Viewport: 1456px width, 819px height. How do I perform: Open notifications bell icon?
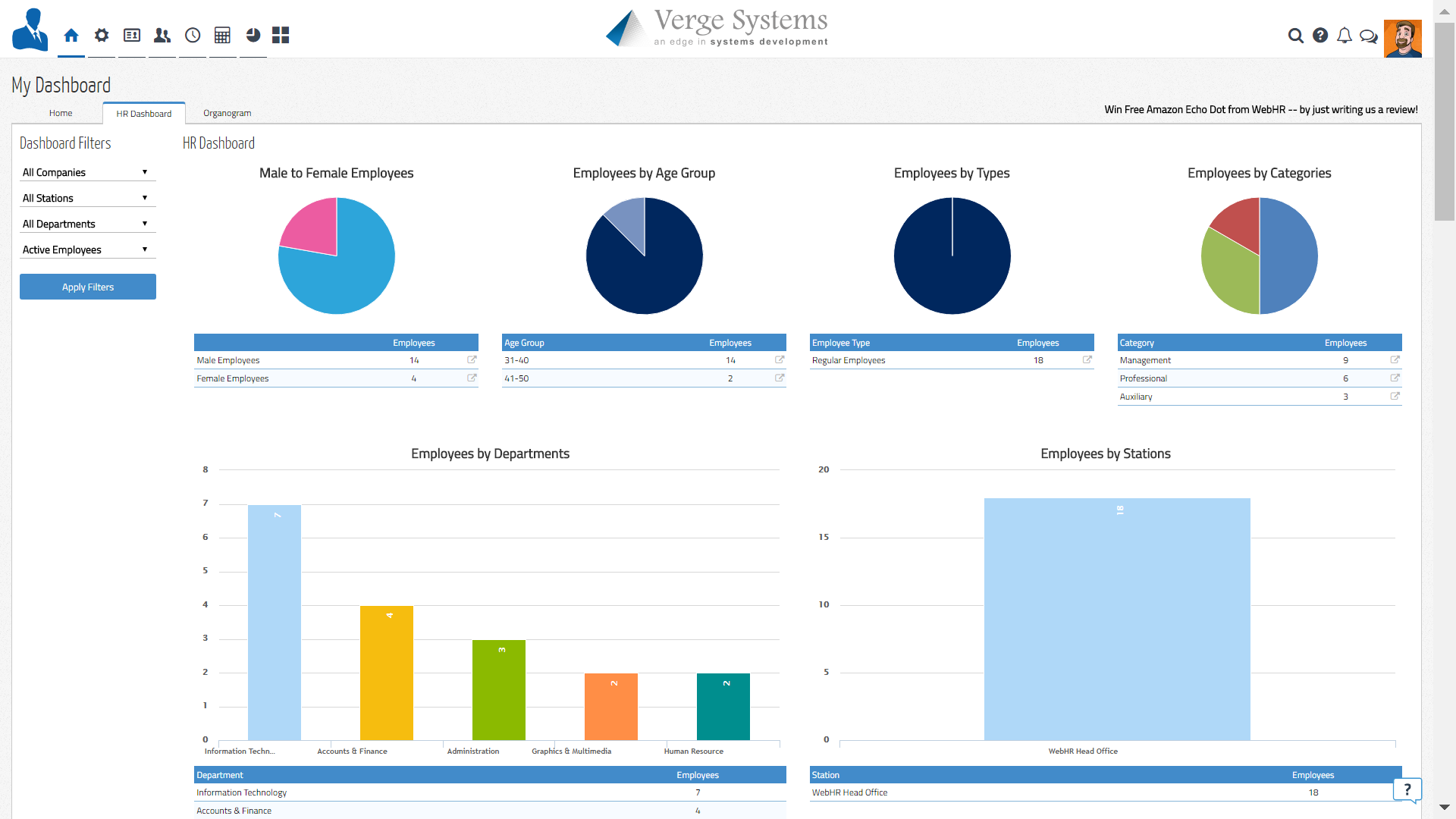1345,36
